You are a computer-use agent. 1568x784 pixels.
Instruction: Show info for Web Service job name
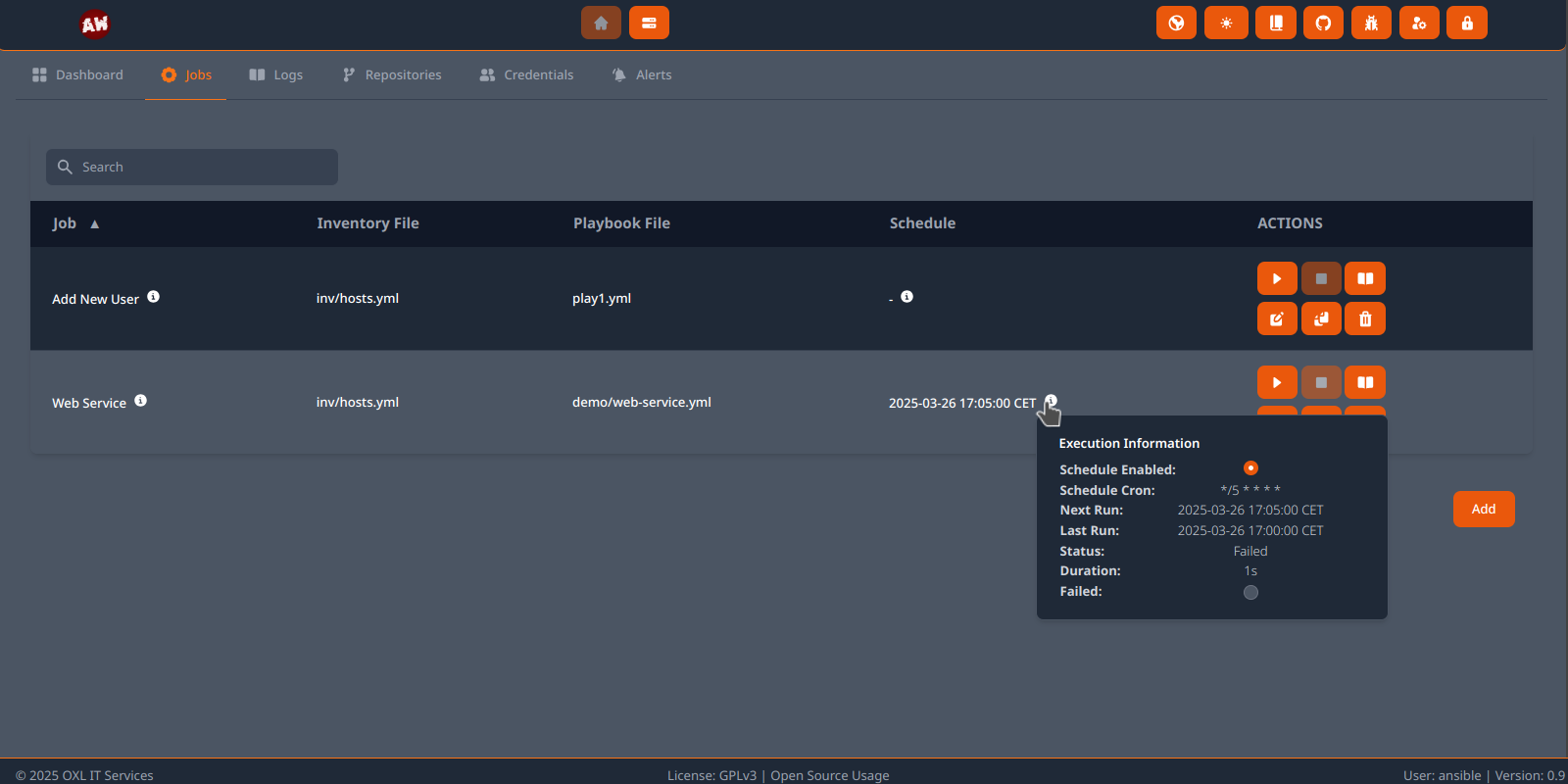pos(141,401)
